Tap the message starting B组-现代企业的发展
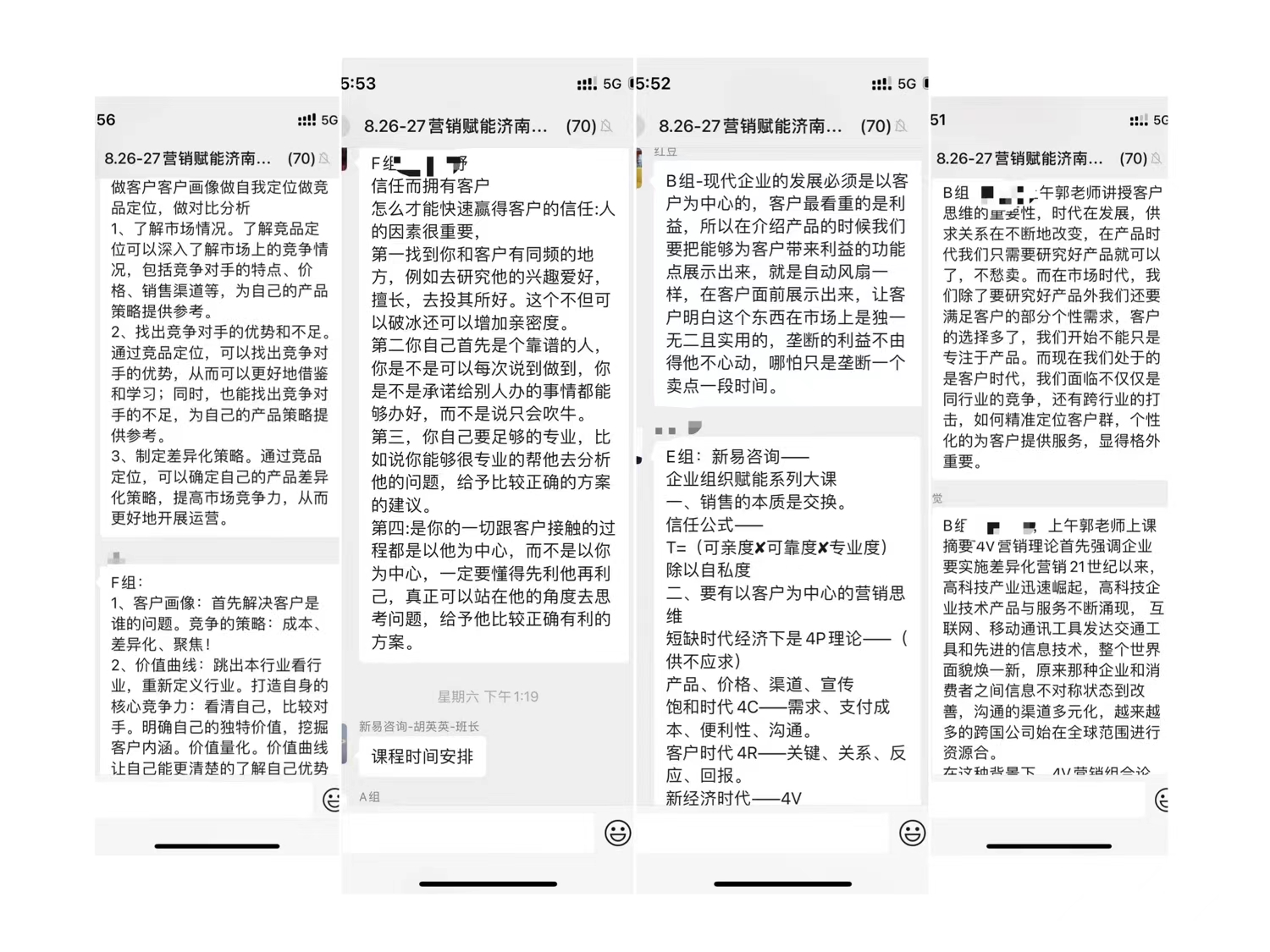The height and width of the screenshot is (952, 1270). 787,283
